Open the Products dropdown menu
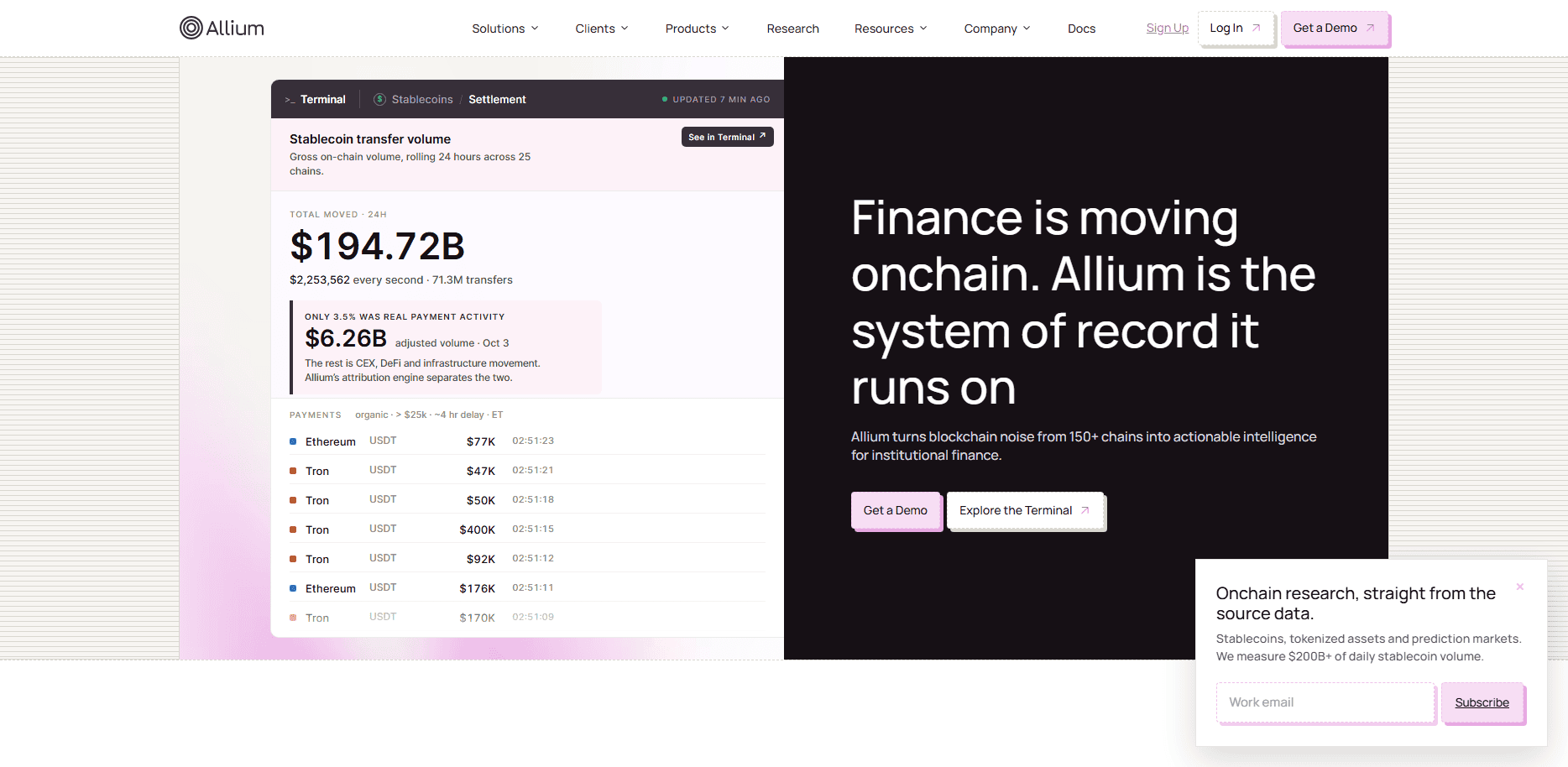Viewport: 1568px width, 767px height. 698,29
